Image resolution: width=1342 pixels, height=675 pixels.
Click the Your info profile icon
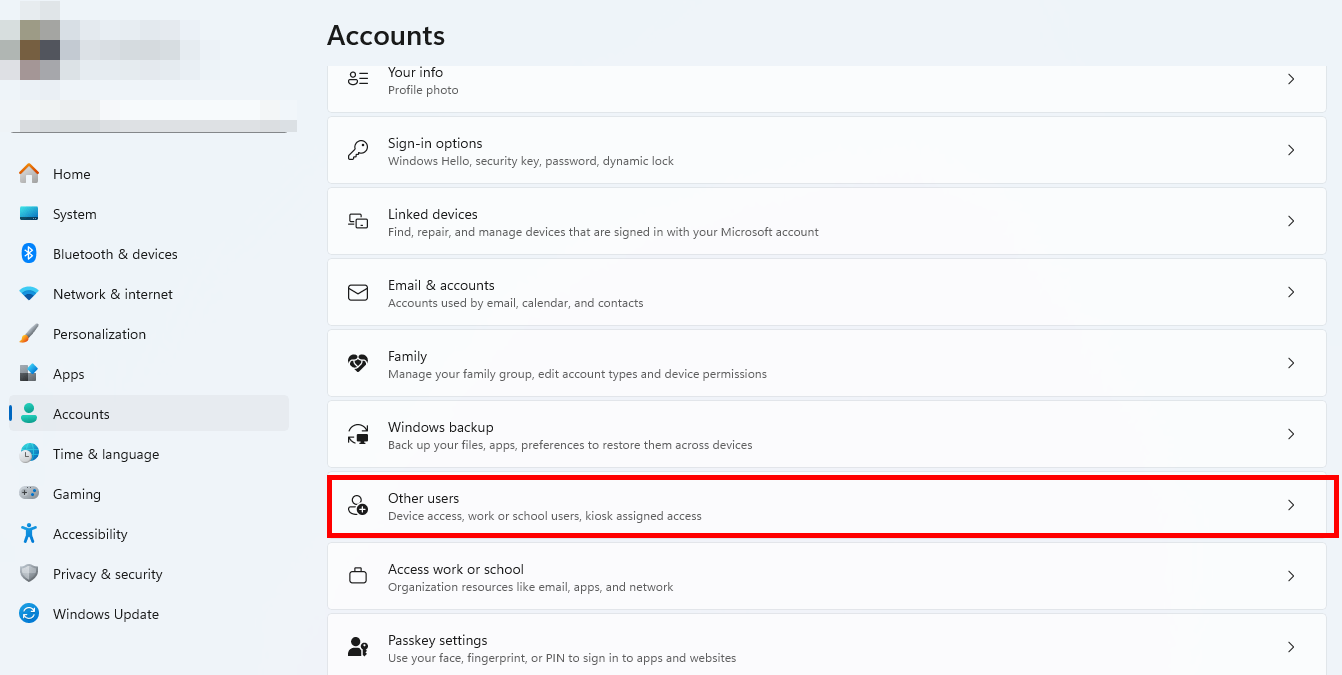click(358, 79)
